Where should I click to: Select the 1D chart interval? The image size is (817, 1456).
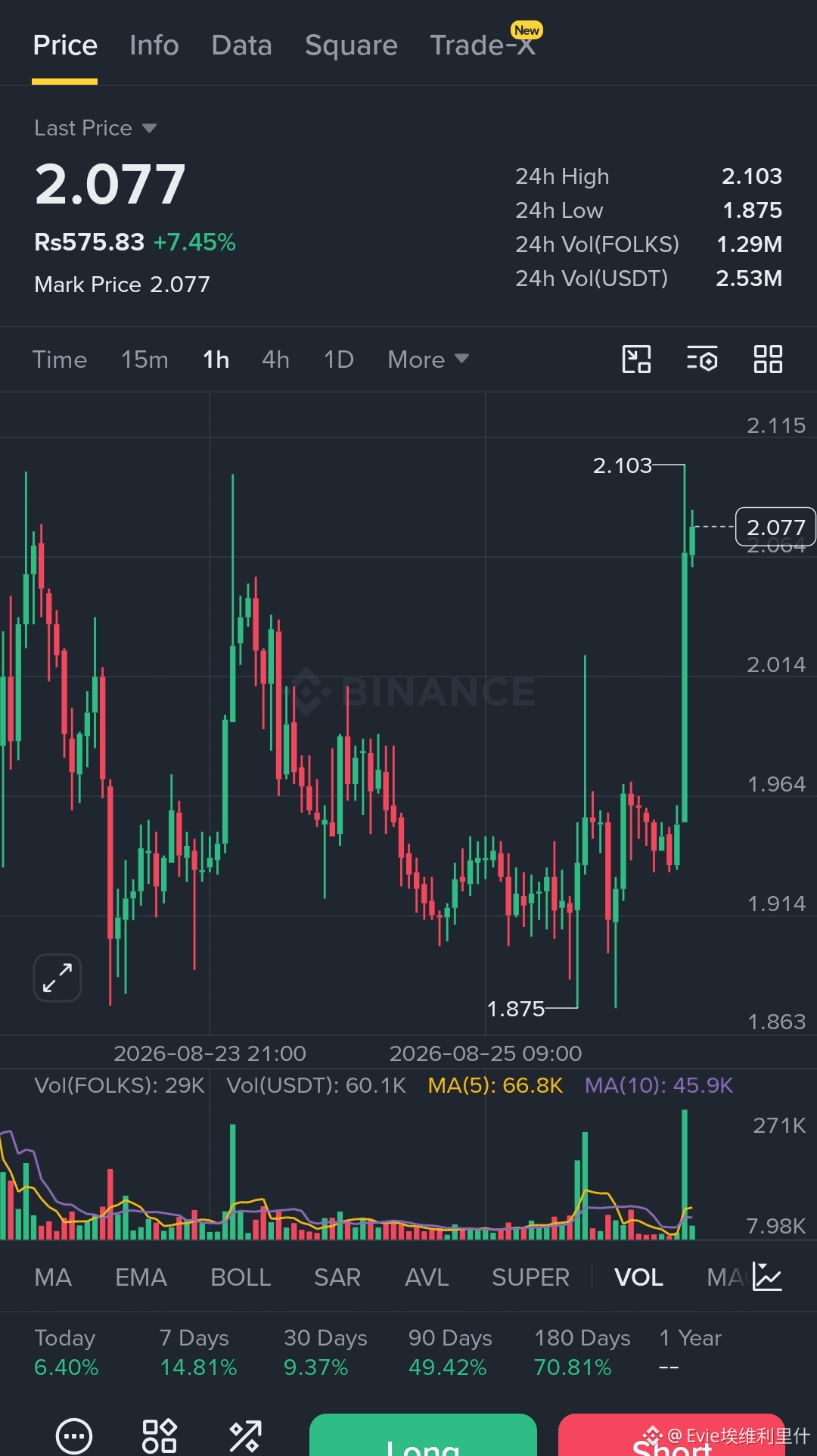click(x=339, y=359)
